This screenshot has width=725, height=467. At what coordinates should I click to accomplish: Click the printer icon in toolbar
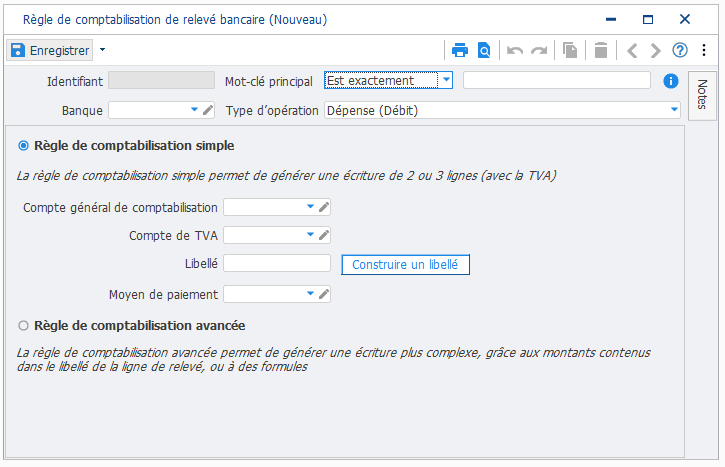(460, 50)
